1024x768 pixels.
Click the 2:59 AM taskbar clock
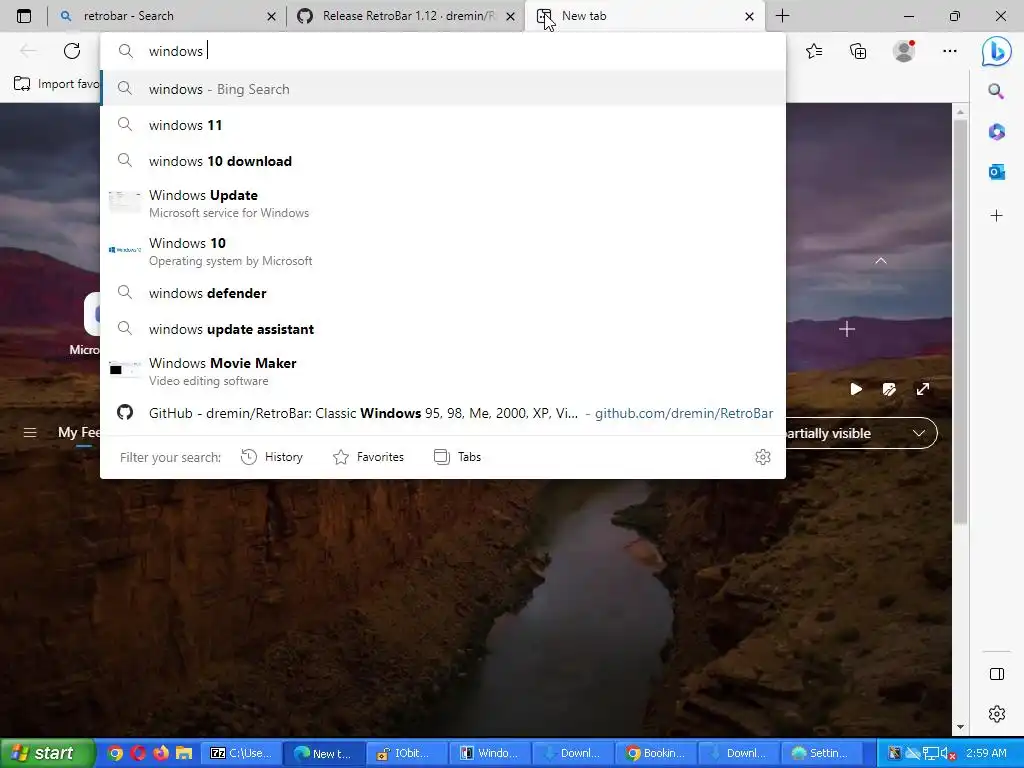(986, 753)
